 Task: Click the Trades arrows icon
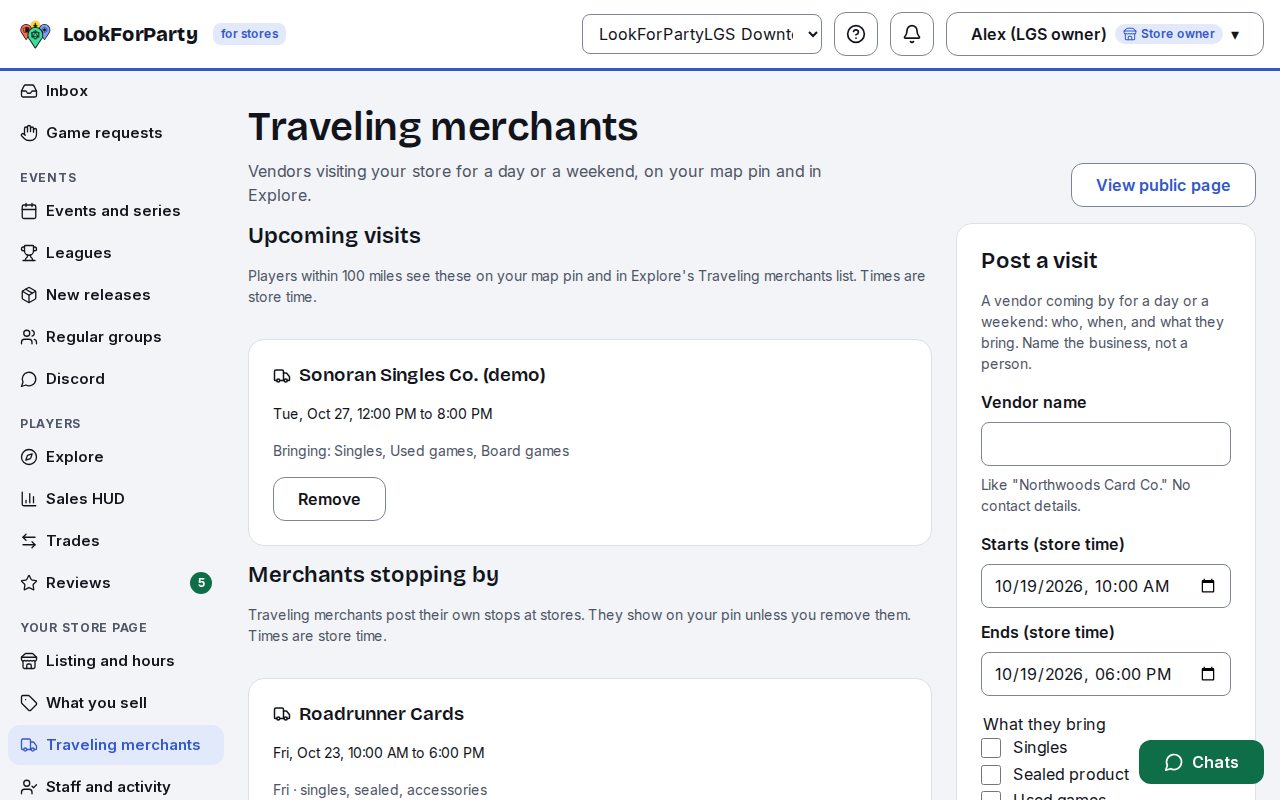tap(29, 541)
